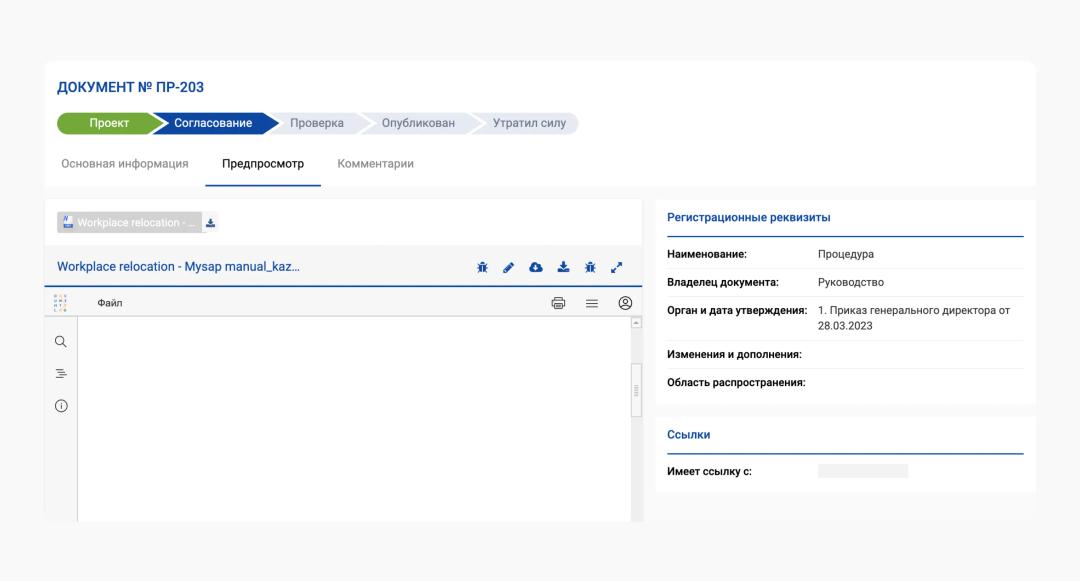Select the Согласование workflow stage

(213, 123)
